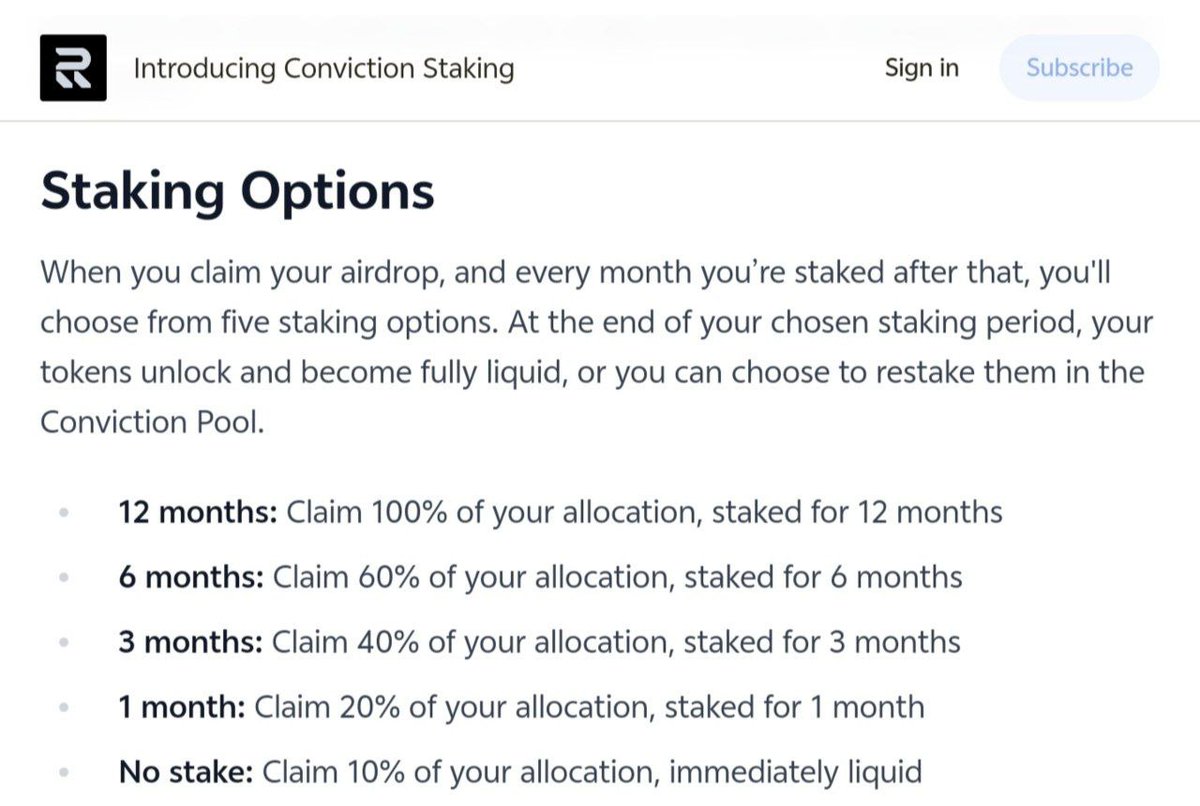Click the 6 months staking option text

click(x=540, y=577)
